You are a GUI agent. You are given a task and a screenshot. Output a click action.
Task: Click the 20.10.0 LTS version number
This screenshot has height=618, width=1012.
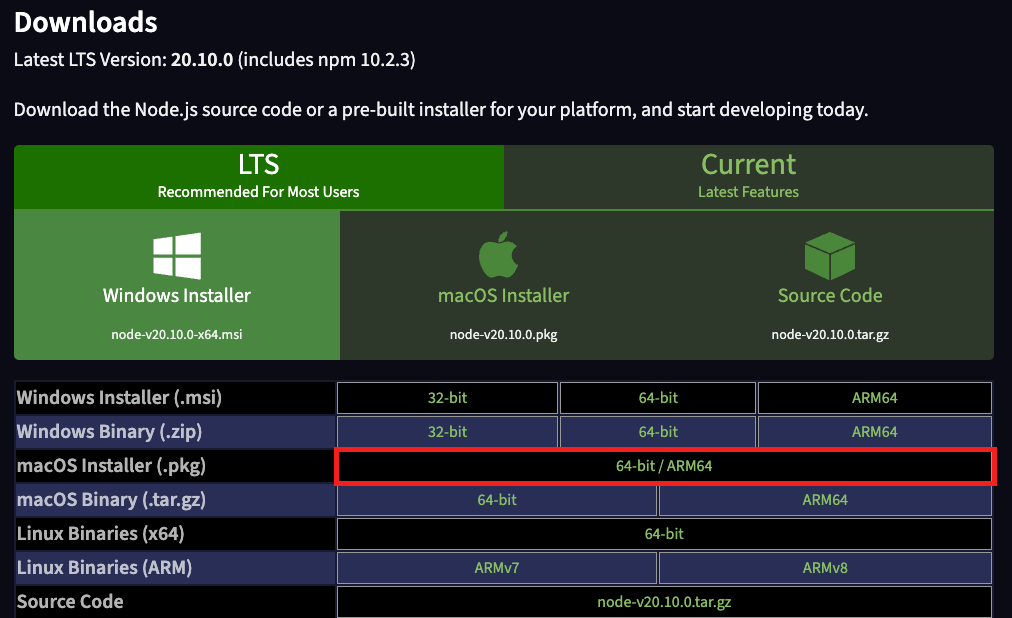(201, 60)
